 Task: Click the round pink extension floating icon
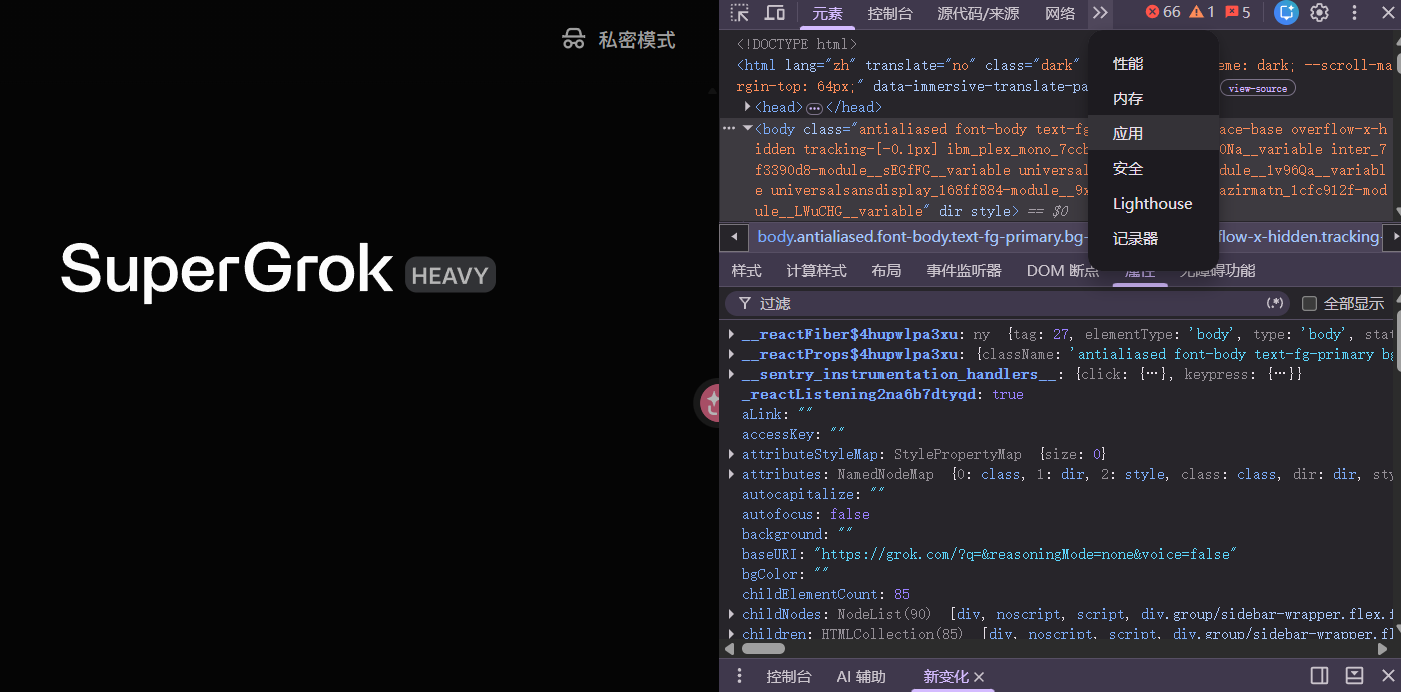click(x=709, y=404)
